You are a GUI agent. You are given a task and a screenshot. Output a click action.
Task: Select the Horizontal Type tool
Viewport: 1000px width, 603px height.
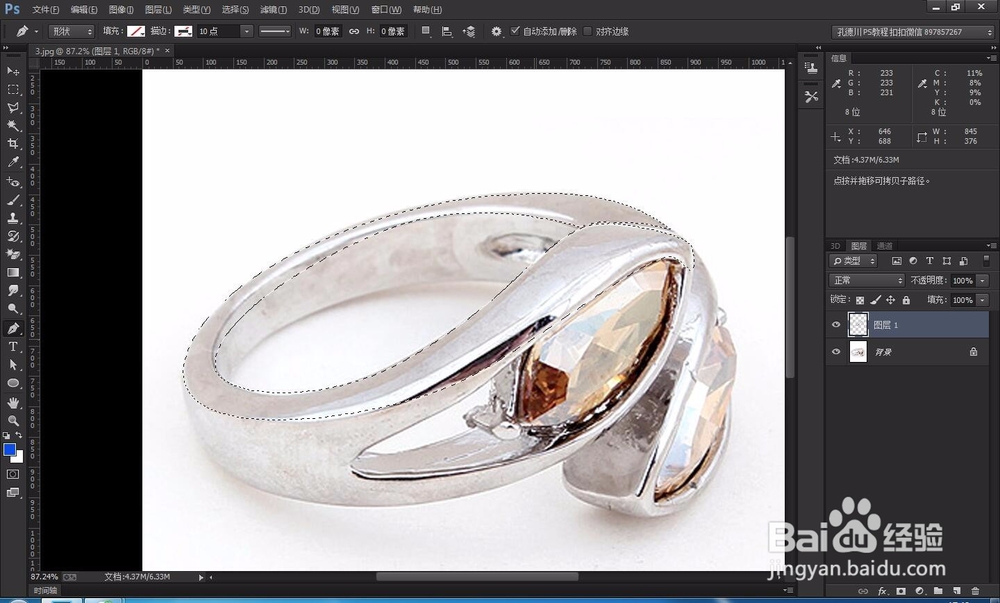pos(13,347)
